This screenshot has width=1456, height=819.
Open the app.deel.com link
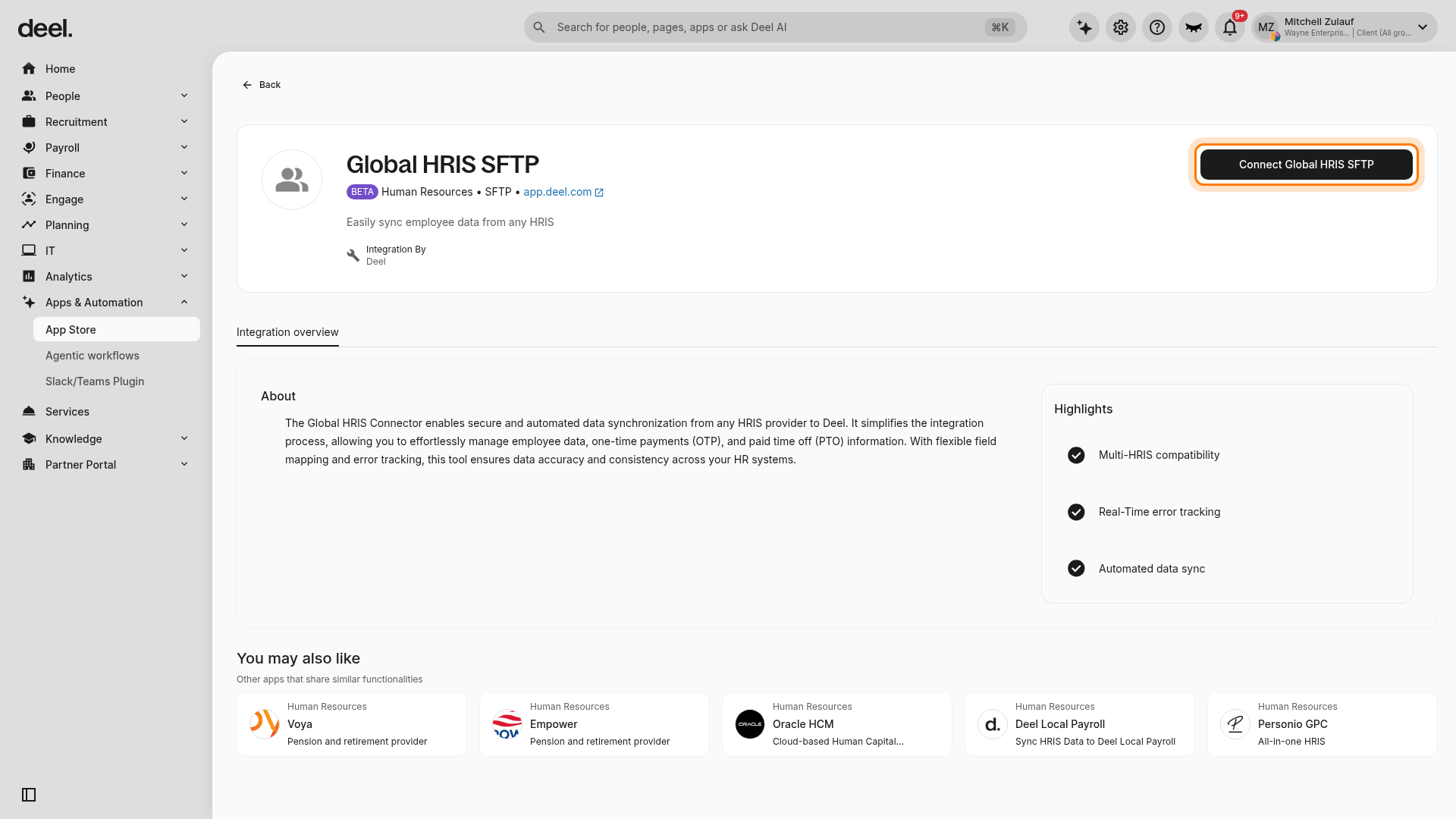(563, 192)
